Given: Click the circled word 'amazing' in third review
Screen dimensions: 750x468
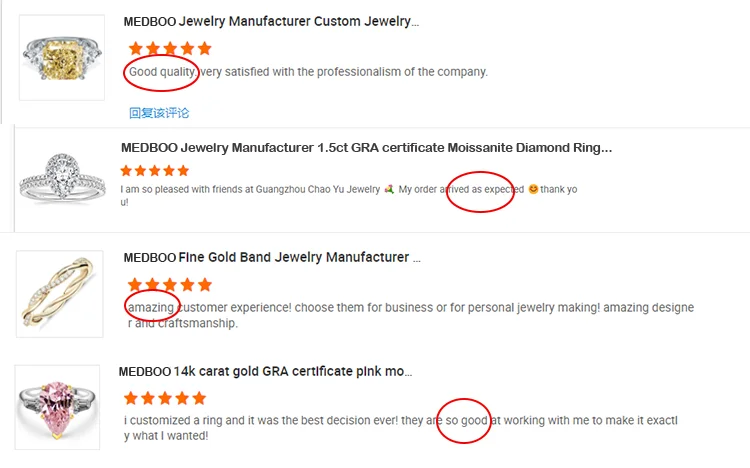Looking at the screenshot, I should [x=151, y=307].
